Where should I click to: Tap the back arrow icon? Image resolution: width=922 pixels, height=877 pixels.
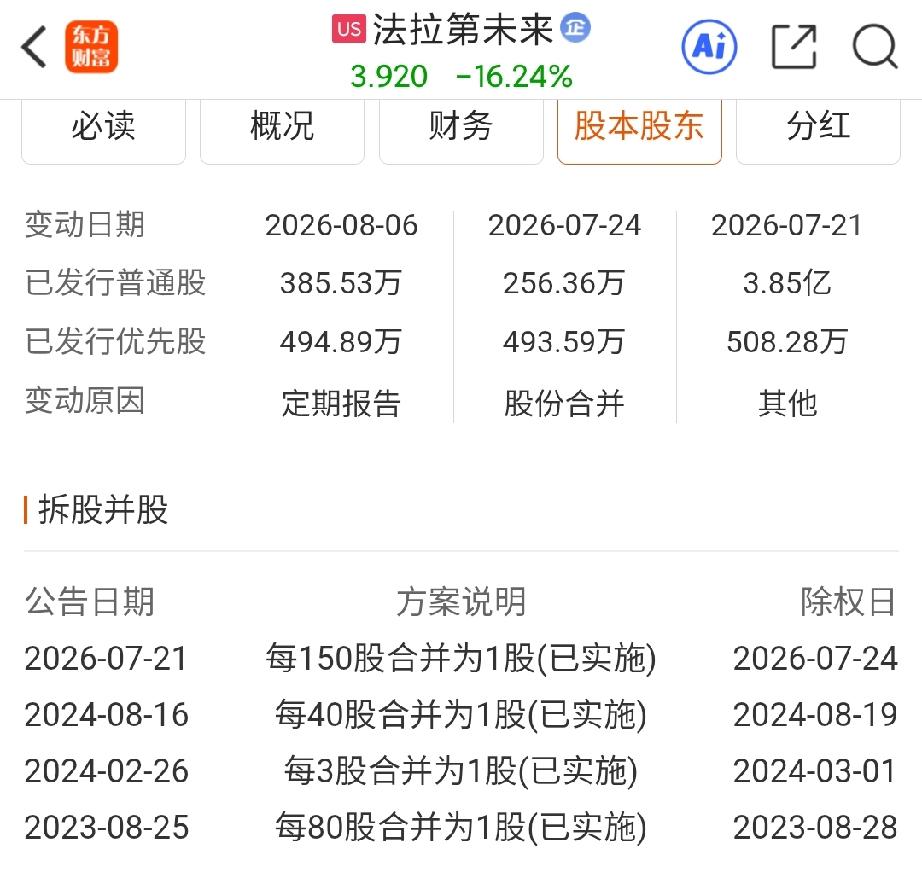pos(34,46)
